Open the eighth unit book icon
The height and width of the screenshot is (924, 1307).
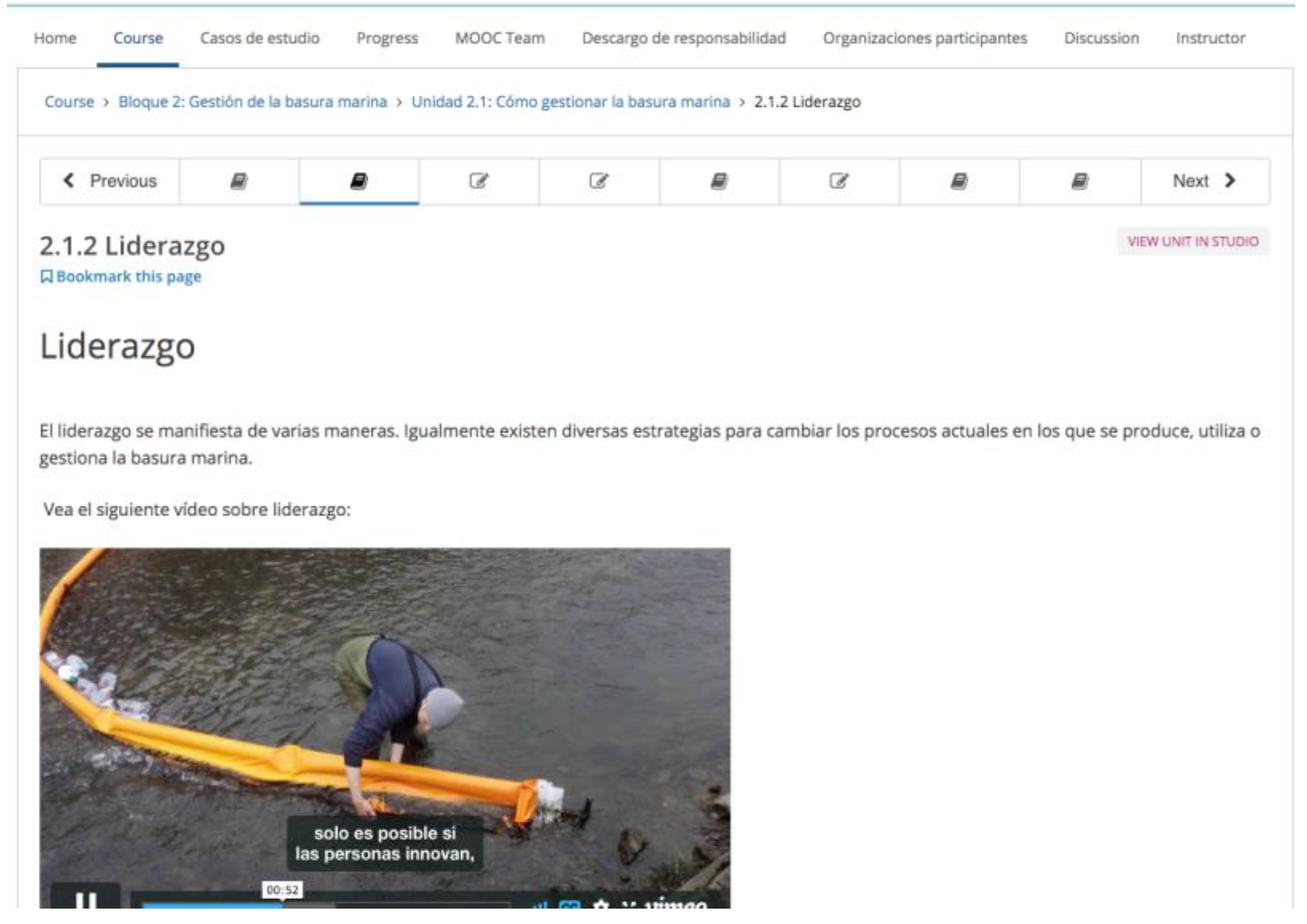[x=1080, y=182]
